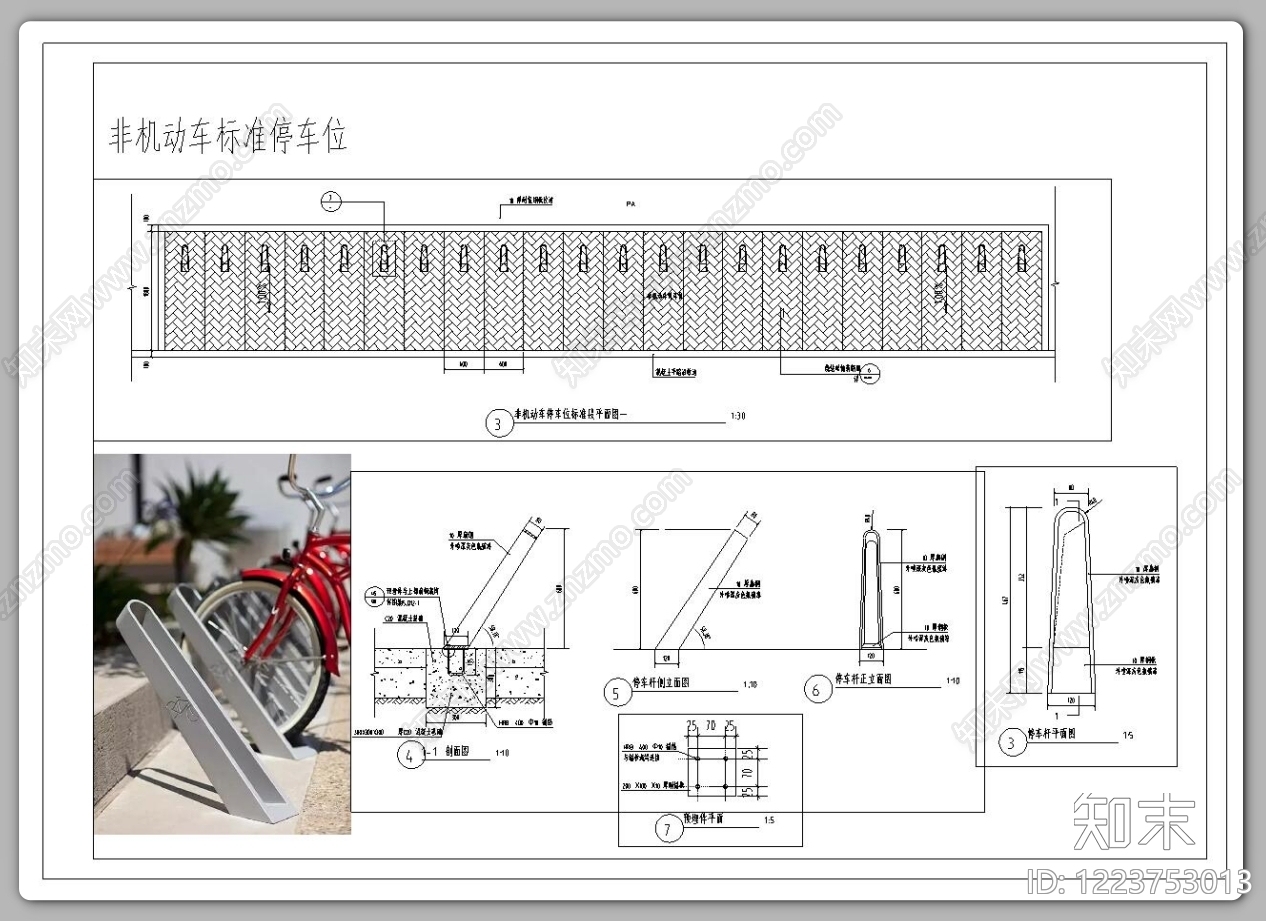Click callout bubble 6 below the parking plan
The image size is (1266, 921).
871,373
